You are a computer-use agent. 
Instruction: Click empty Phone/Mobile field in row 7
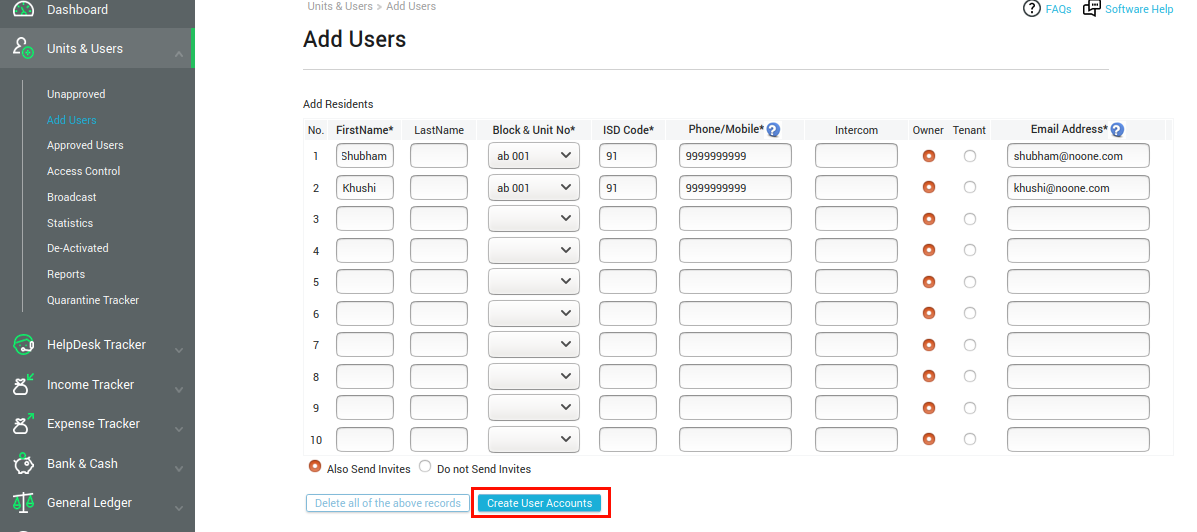735,344
